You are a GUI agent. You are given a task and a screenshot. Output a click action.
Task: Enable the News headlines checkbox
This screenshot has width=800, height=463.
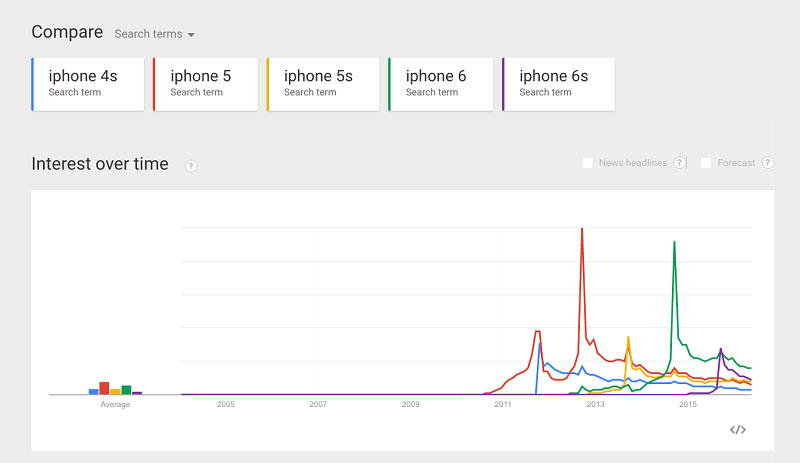[x=588, y=163]
